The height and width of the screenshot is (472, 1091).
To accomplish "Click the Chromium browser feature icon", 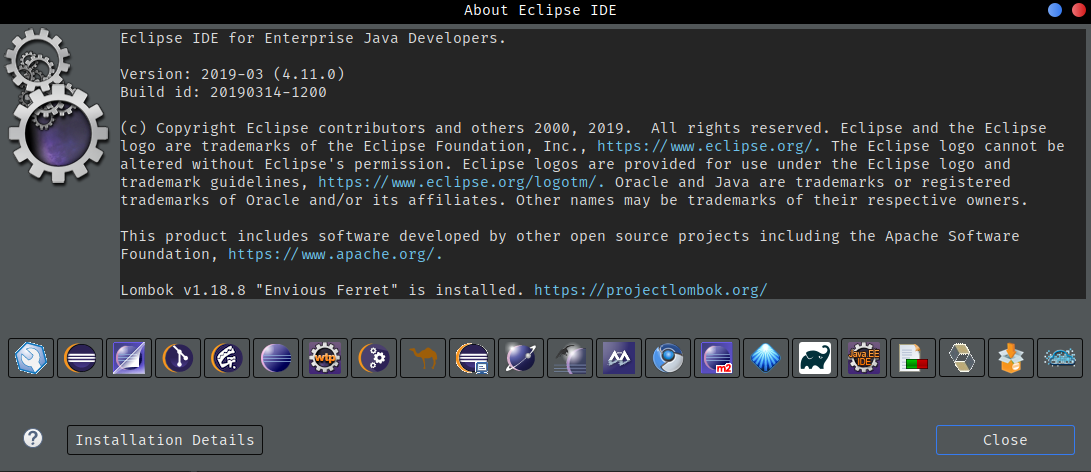I will 668,358.
